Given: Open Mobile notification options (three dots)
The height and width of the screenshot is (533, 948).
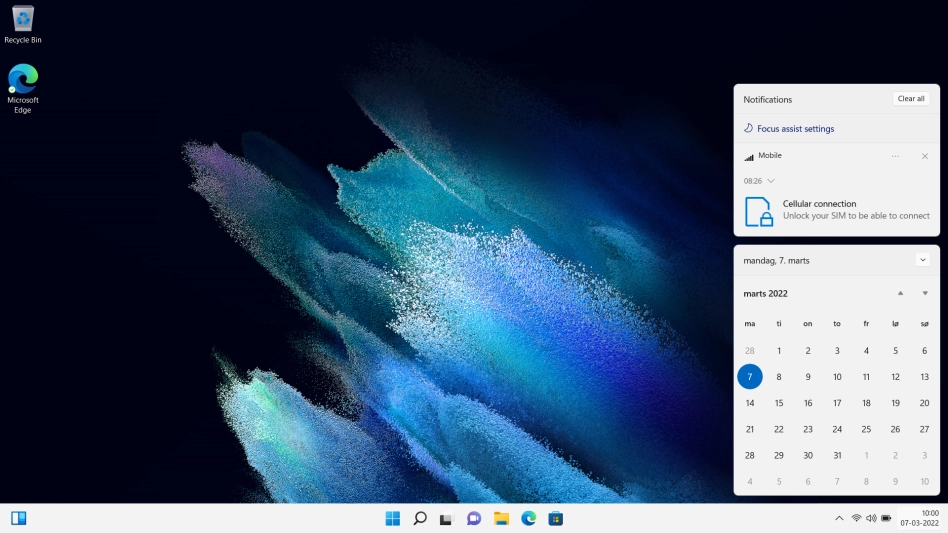Looking at the screenshot, I should pos(895,156).
